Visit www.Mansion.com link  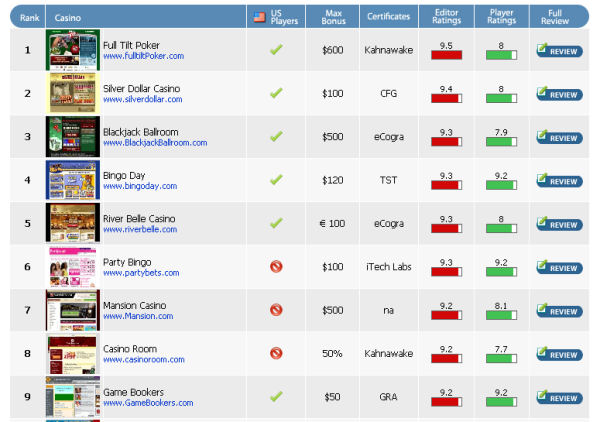click(x=138, y=316)
